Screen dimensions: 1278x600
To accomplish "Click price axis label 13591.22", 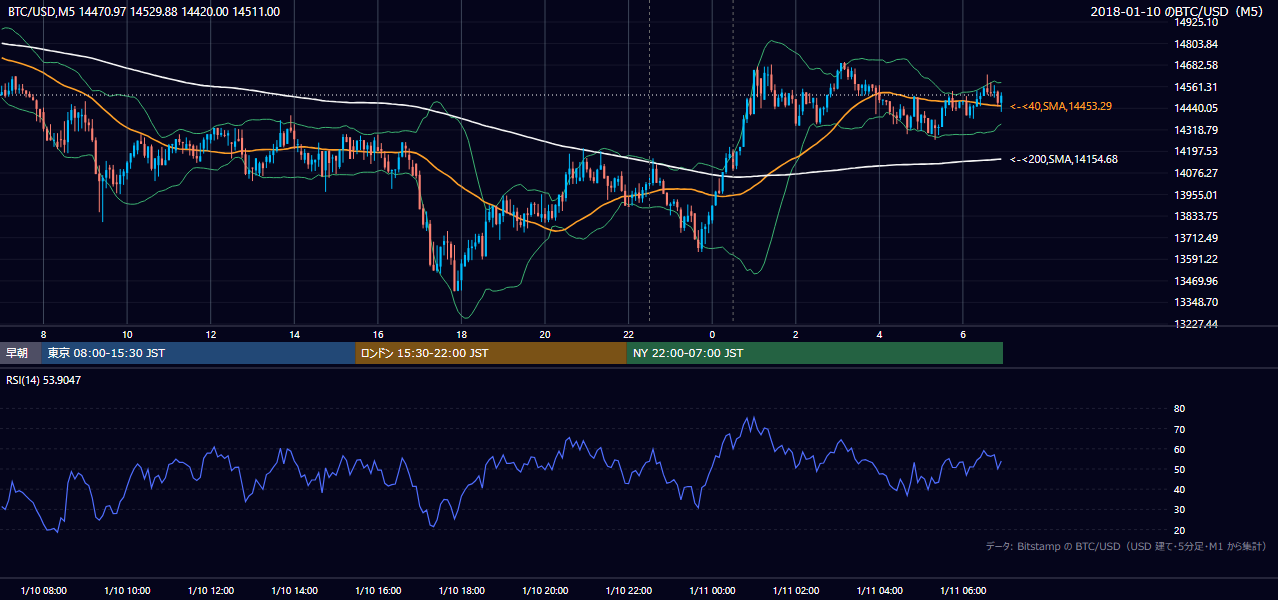I will (1197, 259).
